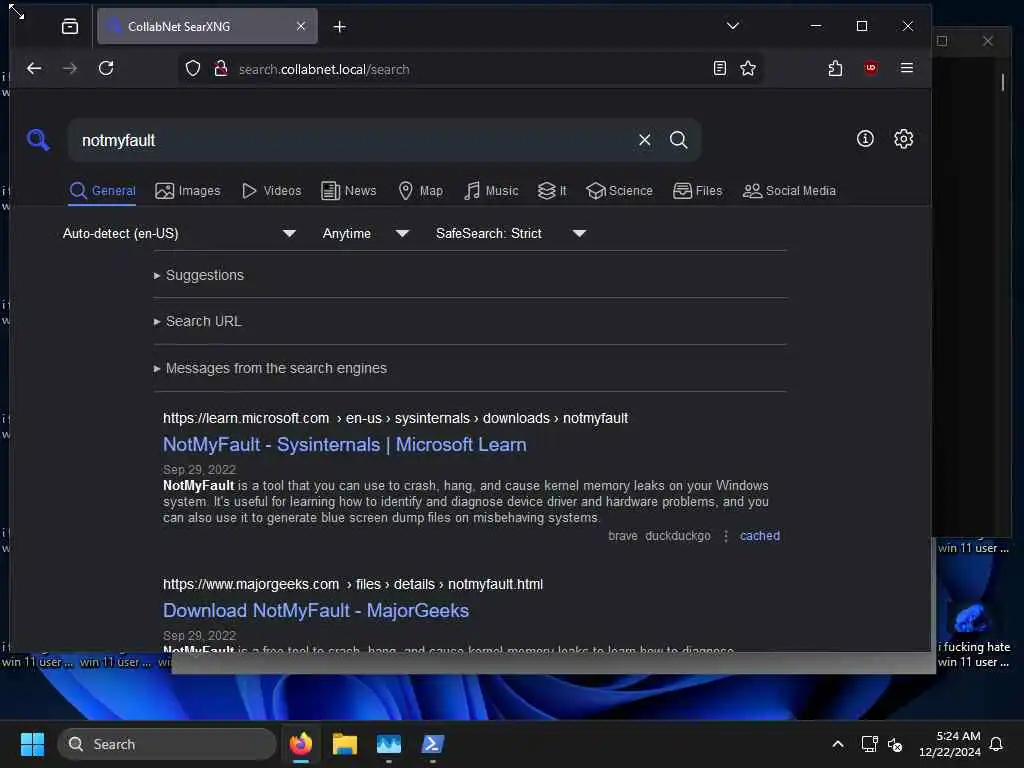Image resolution: width=1024 pixels, height=768 pixels.
Task: Open the Microsoft result's three-dot options
Action: coord(726,536)
